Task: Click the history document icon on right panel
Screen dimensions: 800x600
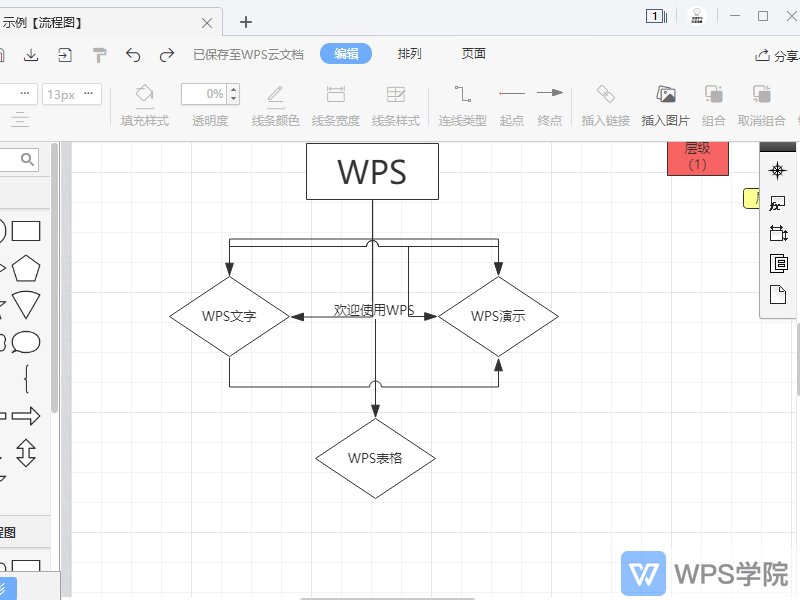Action: [x=779, y=263]
